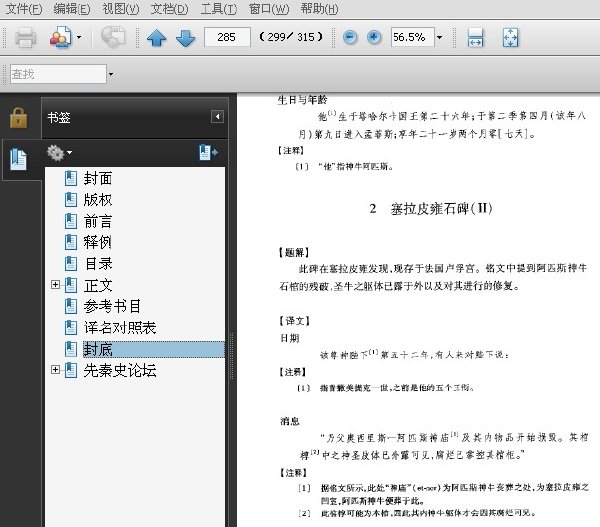This screenshot has width=600, height=527.
Task: Open 编辑(E) menu
Action: point(72,8)
